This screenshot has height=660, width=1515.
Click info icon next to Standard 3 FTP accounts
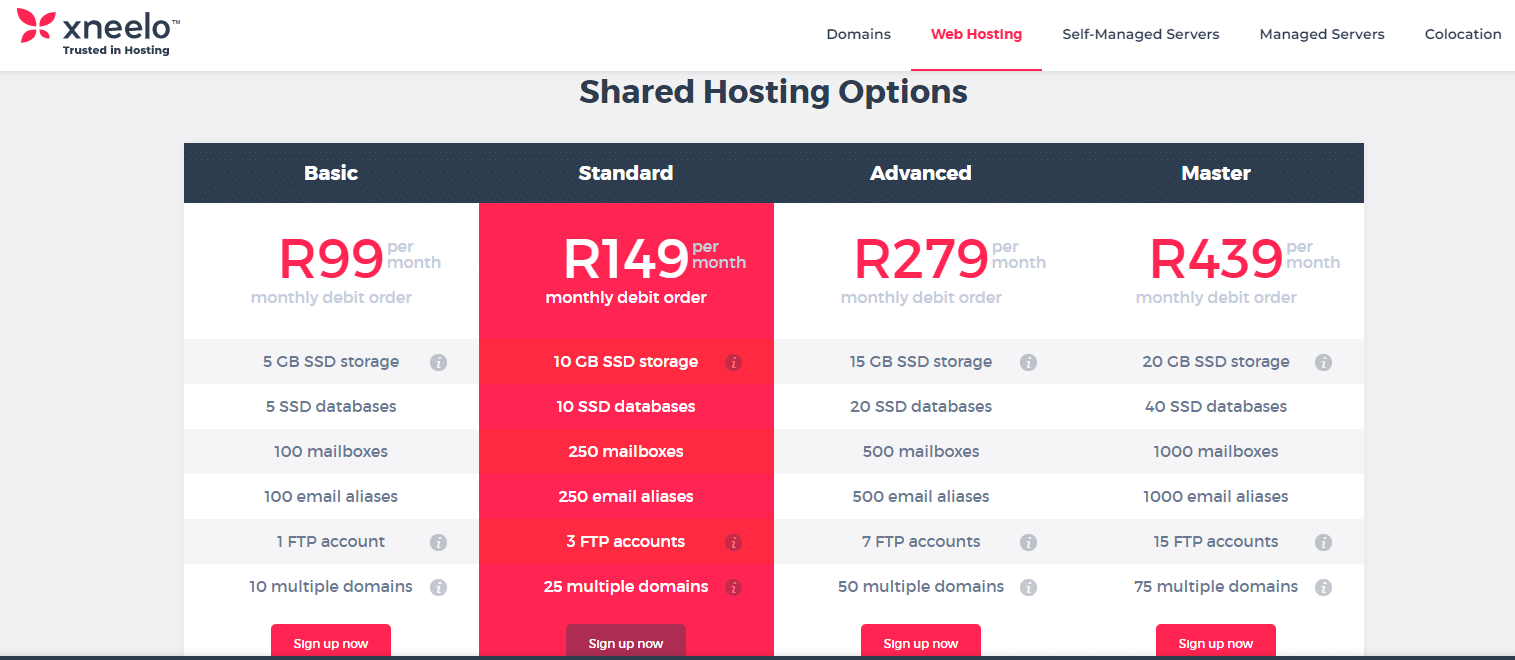coord(733,542)
